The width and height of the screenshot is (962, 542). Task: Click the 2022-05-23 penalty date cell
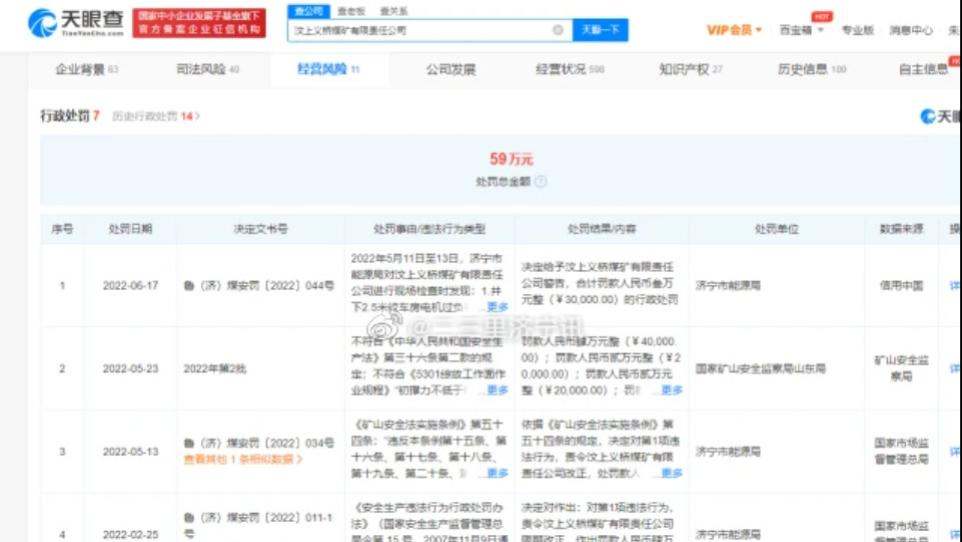pyautogui.click(x=130, y=368)
